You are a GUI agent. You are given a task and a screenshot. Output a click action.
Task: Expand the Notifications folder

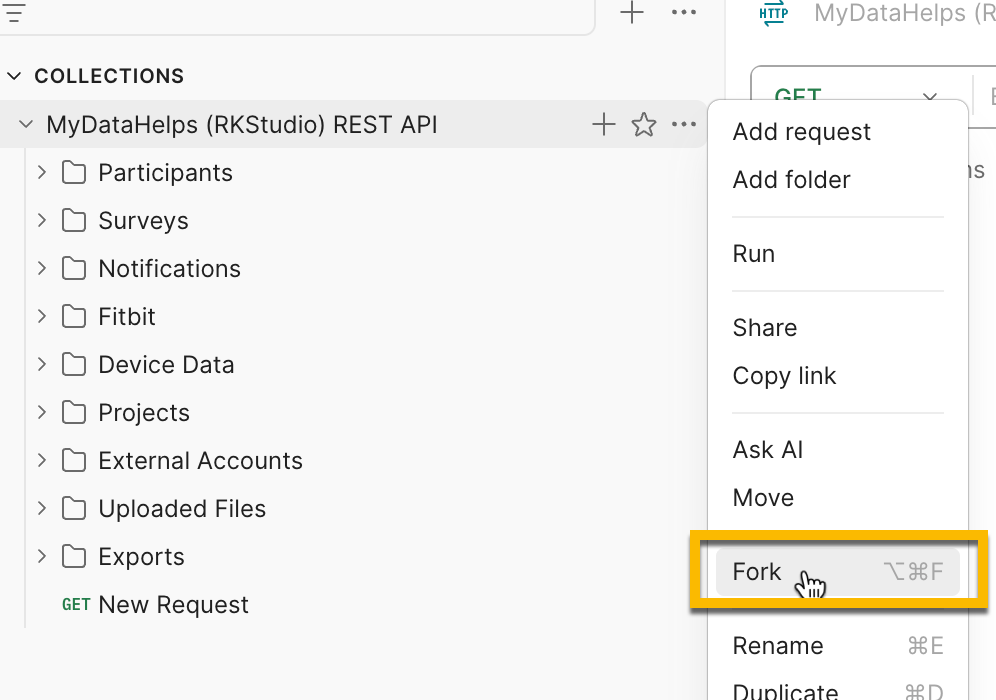click(x=42, y=269)
